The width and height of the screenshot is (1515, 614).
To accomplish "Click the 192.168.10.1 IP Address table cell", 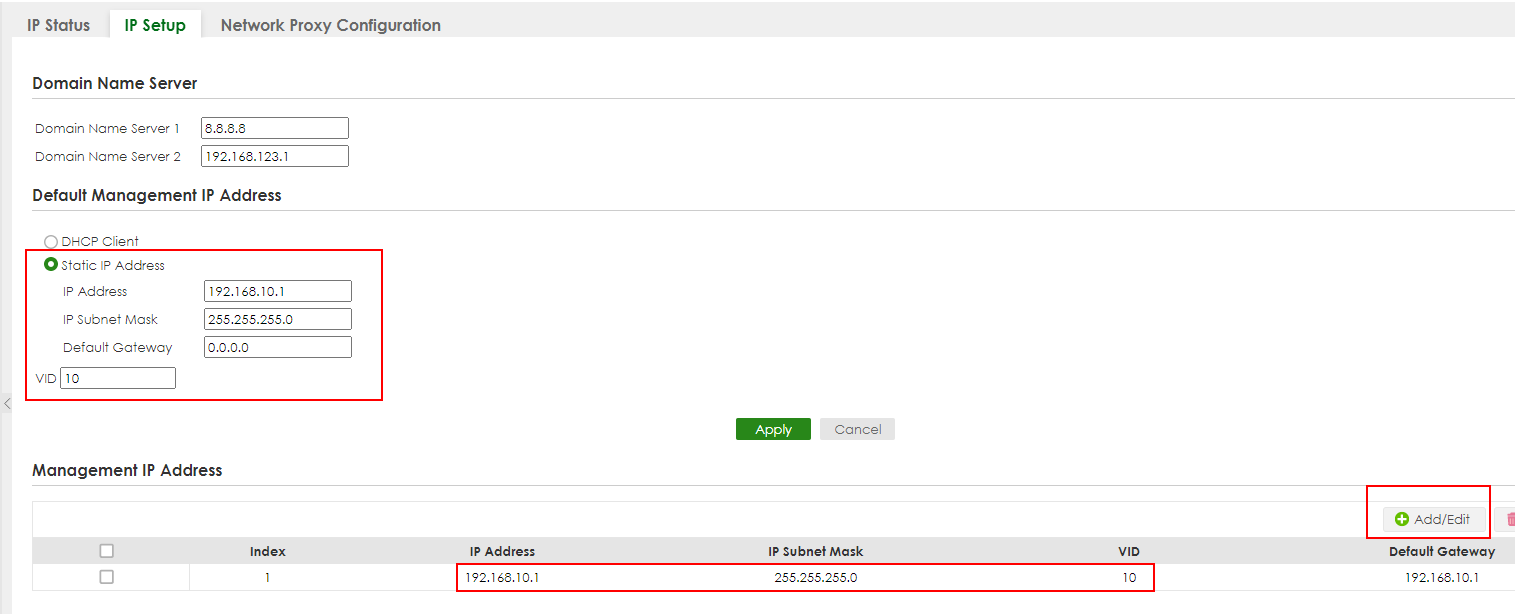I will [502, 578].
